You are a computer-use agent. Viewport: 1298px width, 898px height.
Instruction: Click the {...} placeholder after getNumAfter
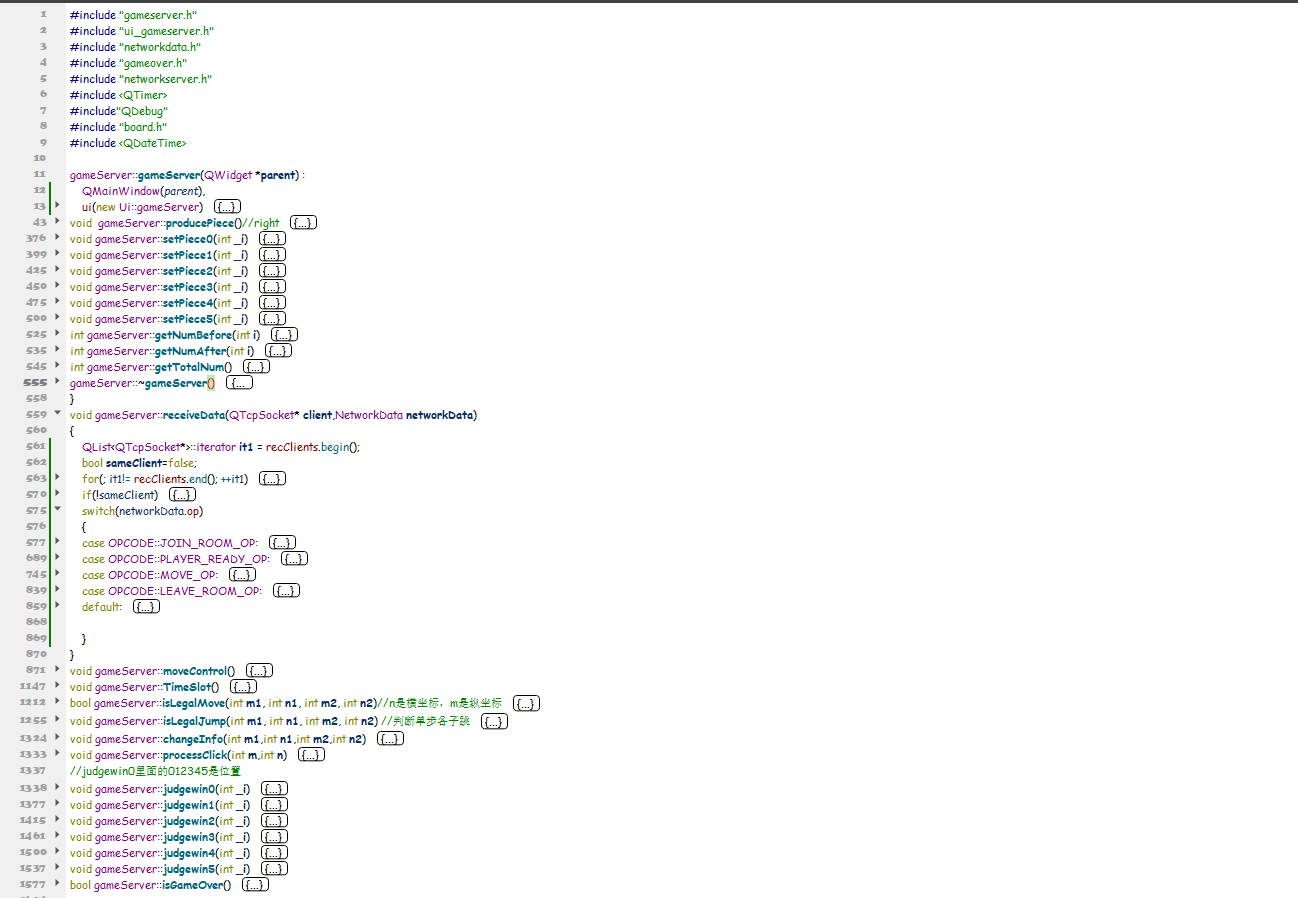pyautogui.click(x=279, y=351)
